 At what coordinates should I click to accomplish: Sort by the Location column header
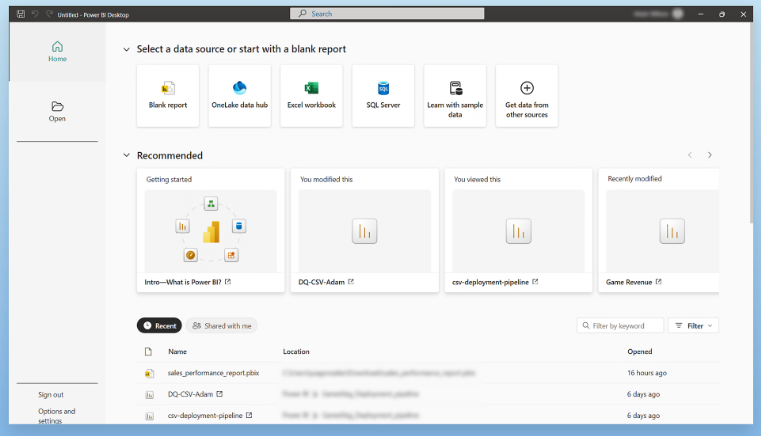coord(296,352)
